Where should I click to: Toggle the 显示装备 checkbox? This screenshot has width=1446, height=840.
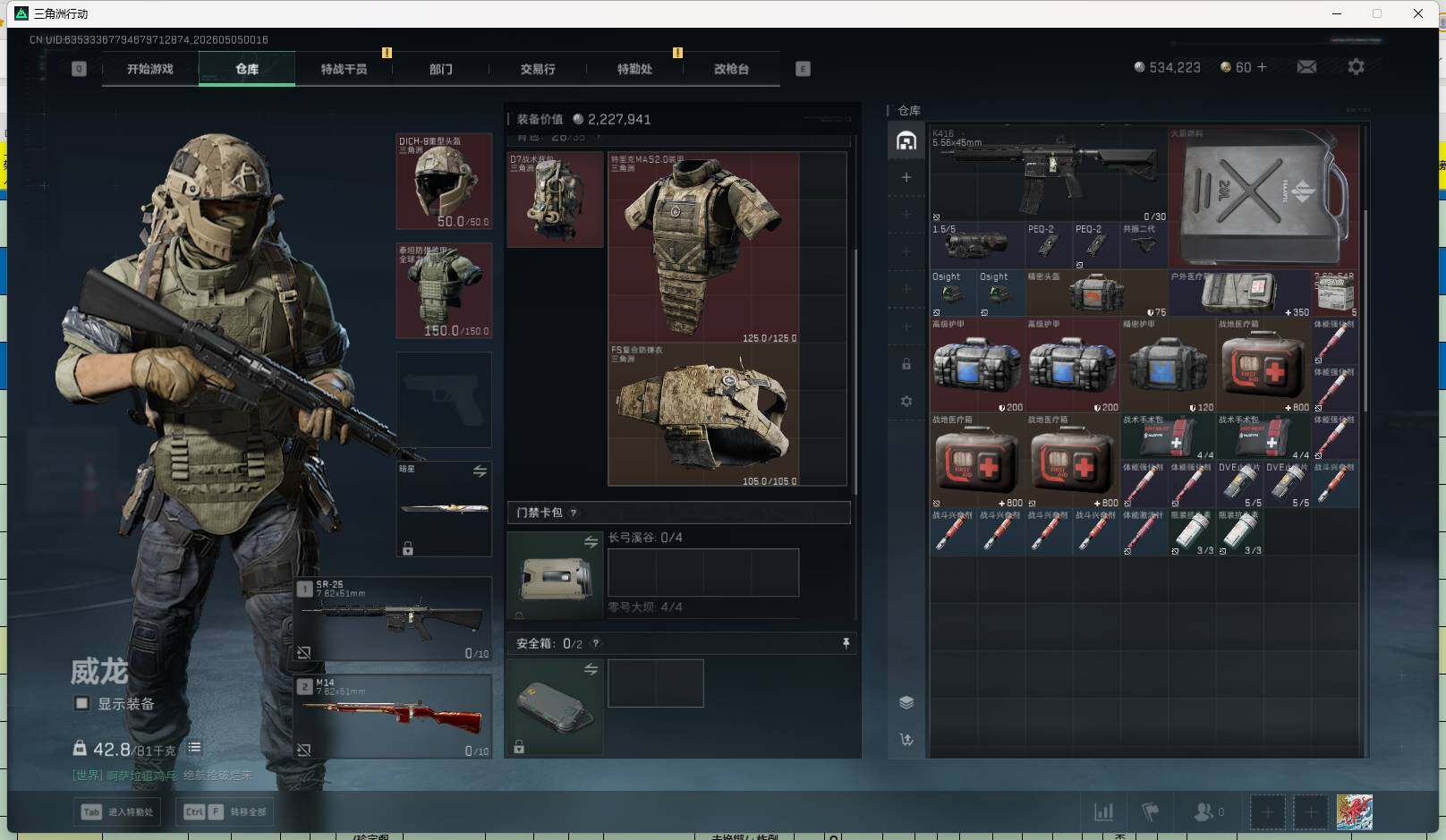pos(81,703)
